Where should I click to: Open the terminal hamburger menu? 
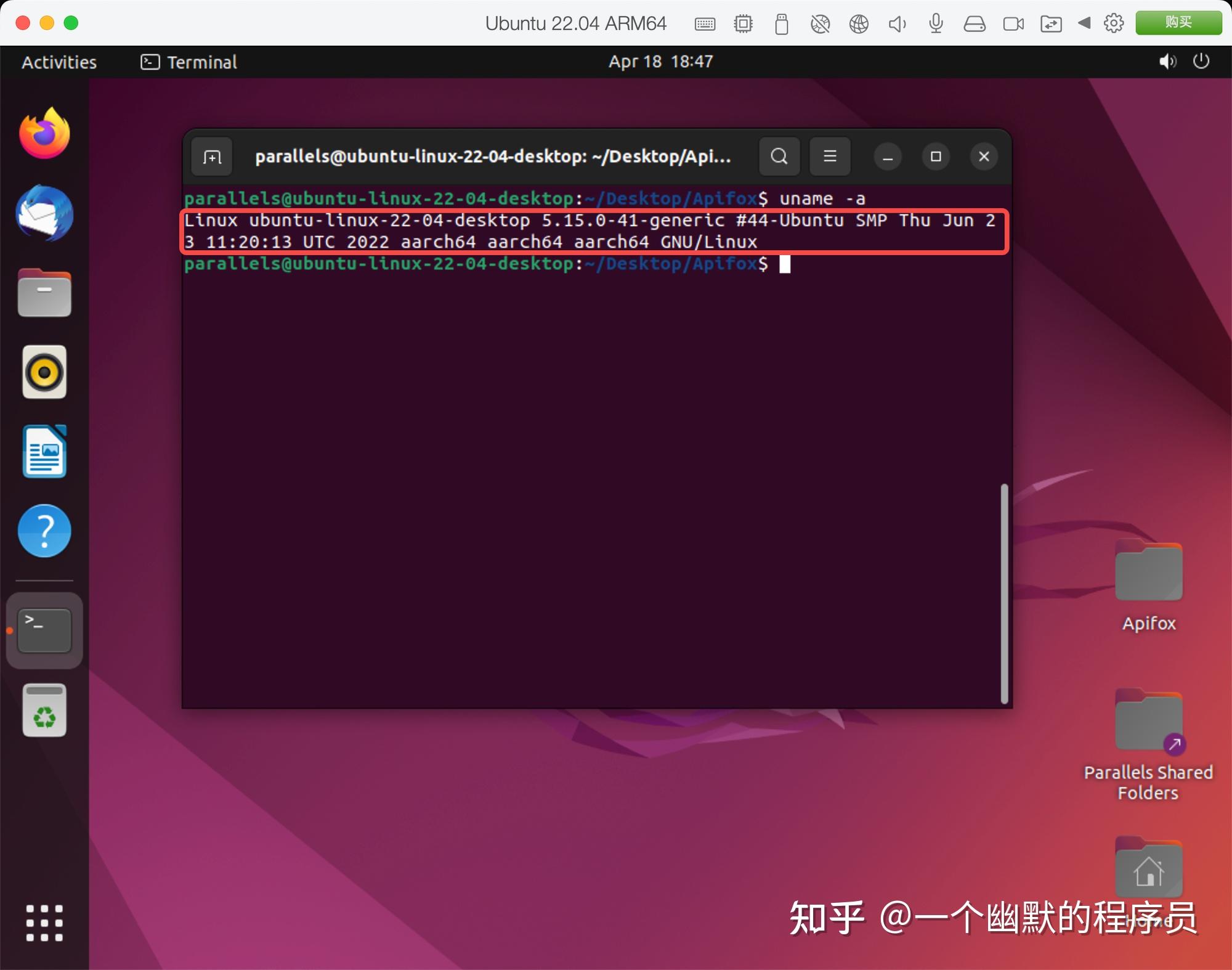[x=829, y=157]
